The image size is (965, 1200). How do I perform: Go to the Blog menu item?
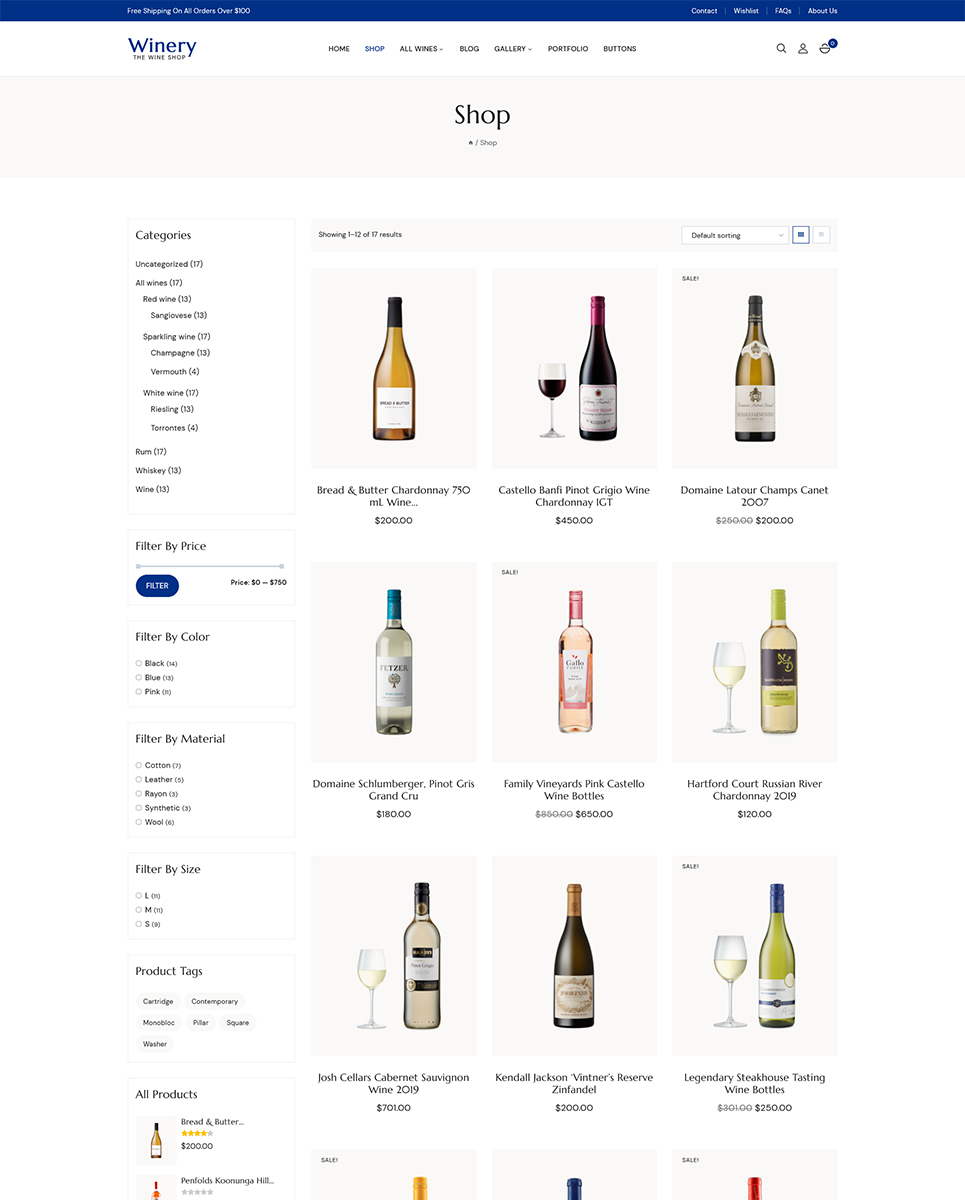[x=469, y=48]
